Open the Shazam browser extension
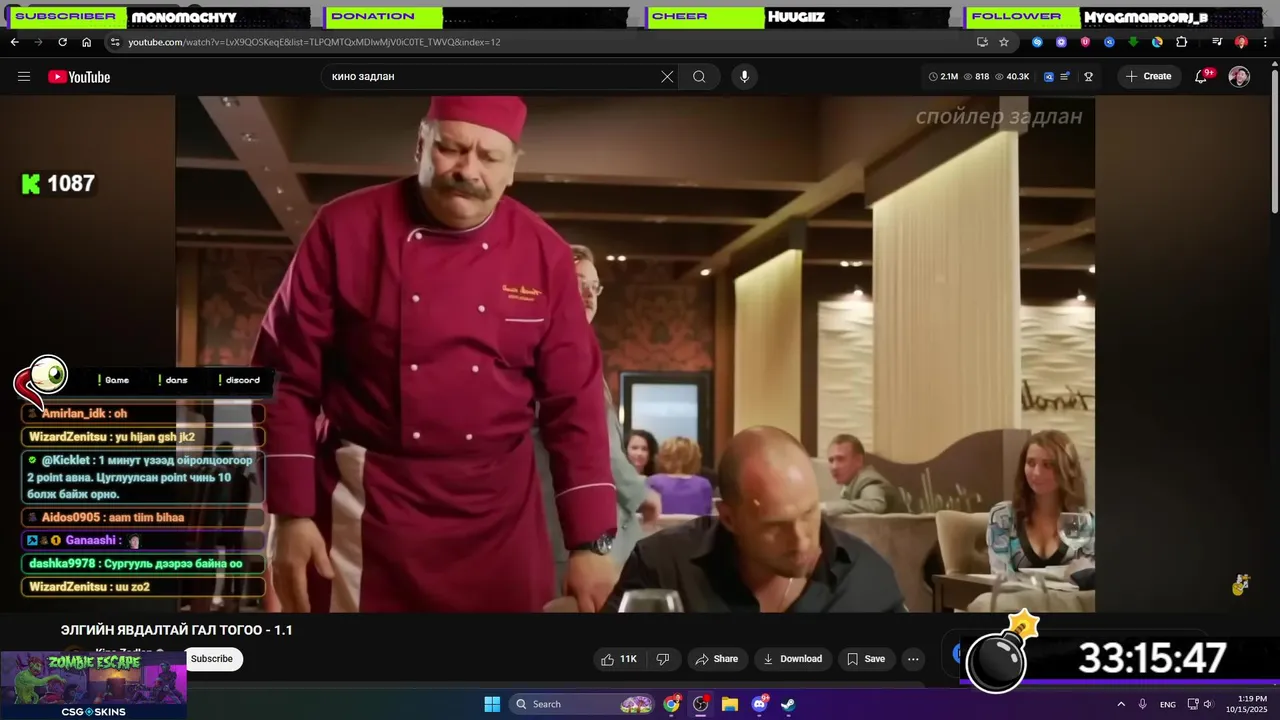 (1037, 42)
